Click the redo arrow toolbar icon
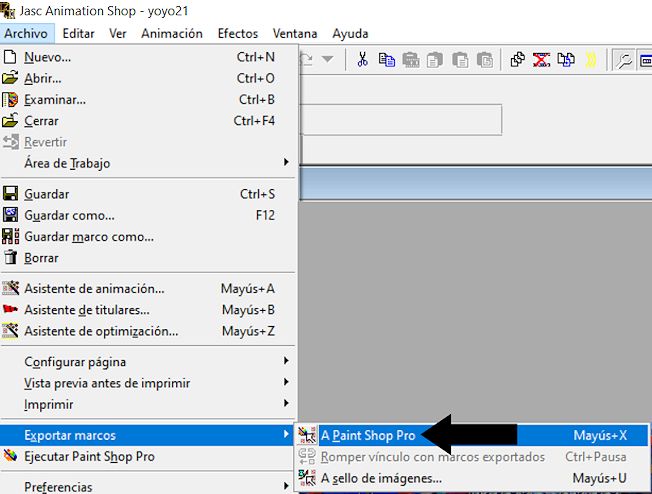 tap(306, 59)
